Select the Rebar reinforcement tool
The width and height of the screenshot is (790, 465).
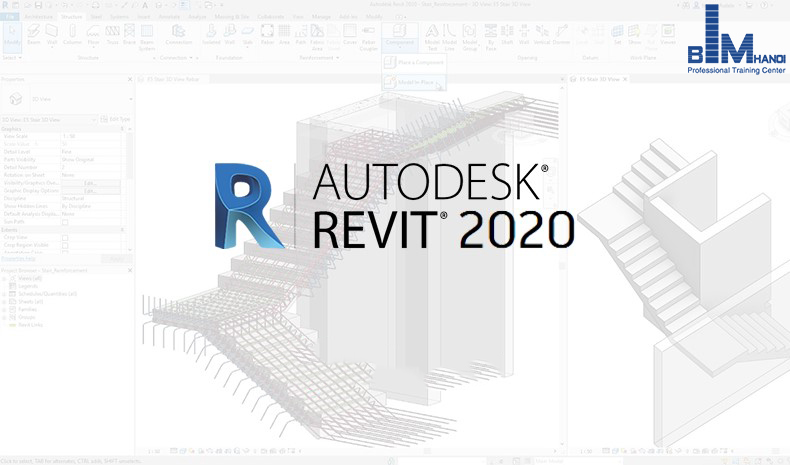click(266, 39)
